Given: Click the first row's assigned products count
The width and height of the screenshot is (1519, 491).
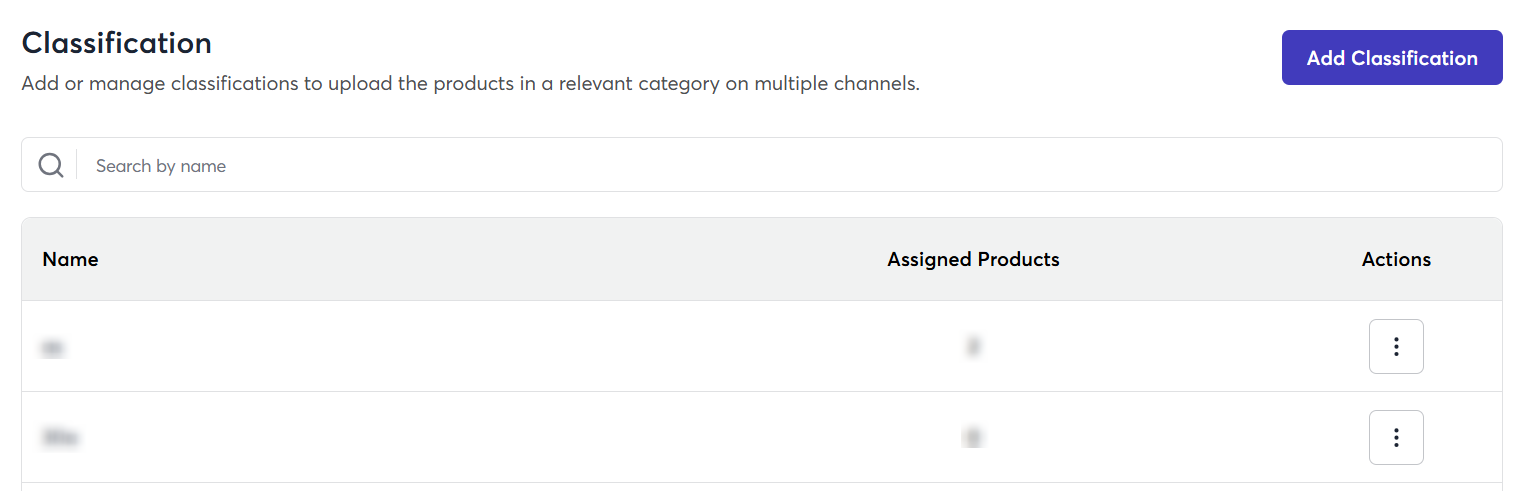Looking at the screenshot, I should coord(972,347).
